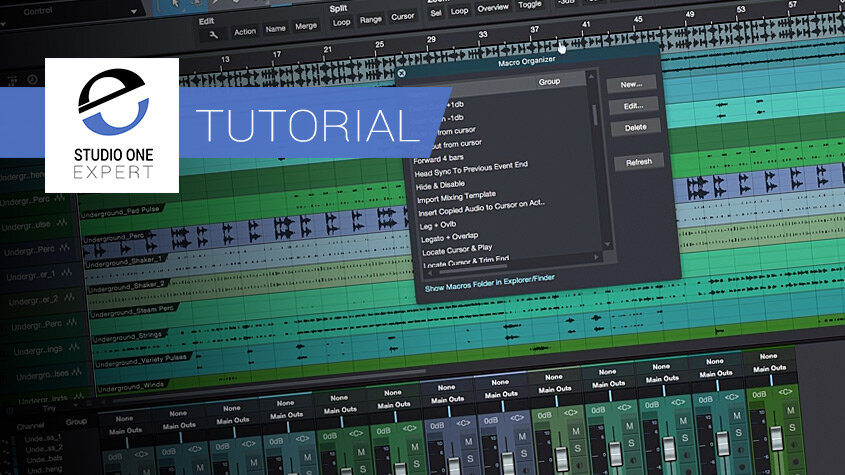This screenshot has width=845, height=475.
Task: Click Macro Organizer list scroll-down arrow
Action: point(608,245)
